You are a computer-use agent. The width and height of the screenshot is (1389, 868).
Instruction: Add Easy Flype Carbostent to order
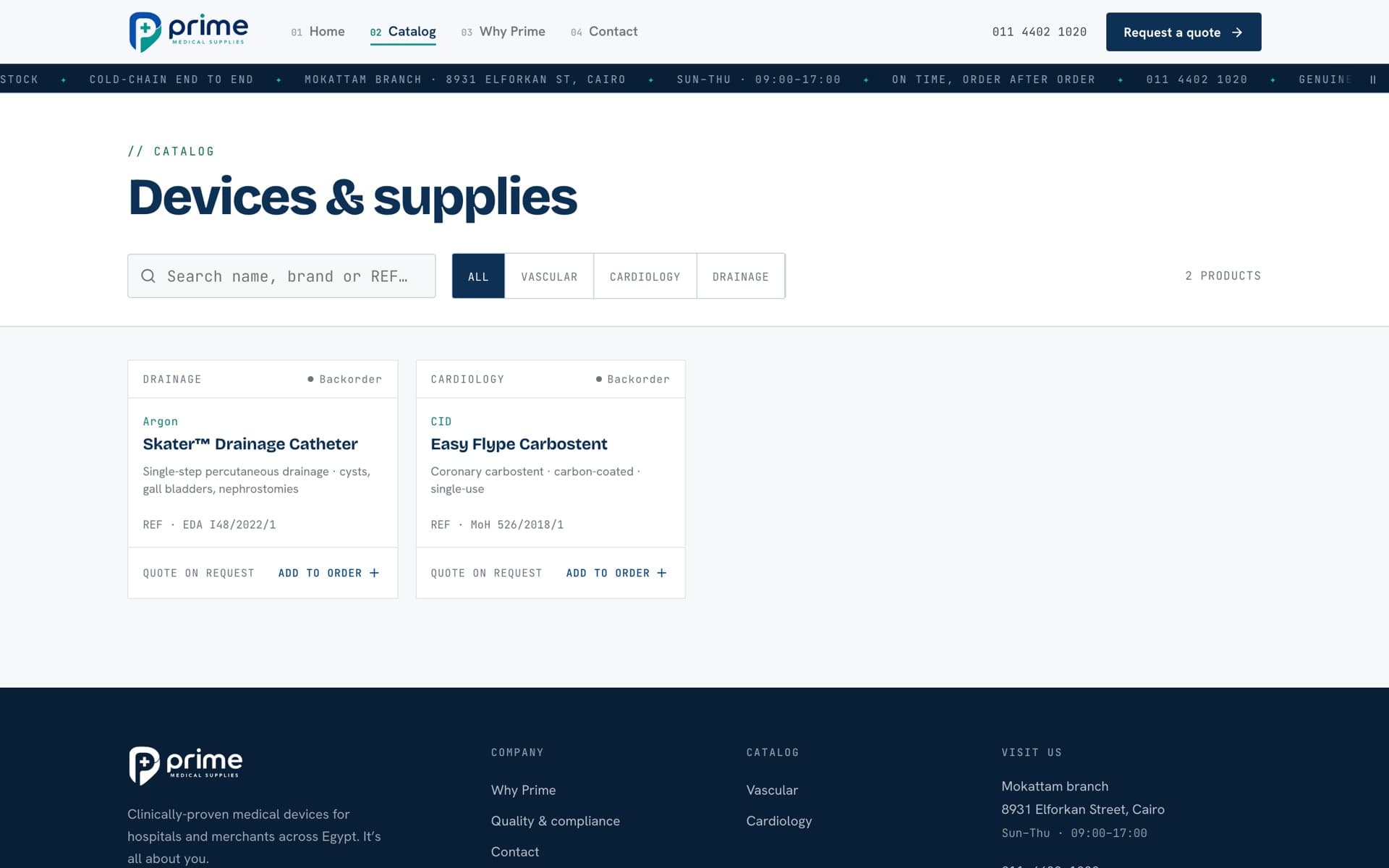pyautogui.click(x=616, y=573)
